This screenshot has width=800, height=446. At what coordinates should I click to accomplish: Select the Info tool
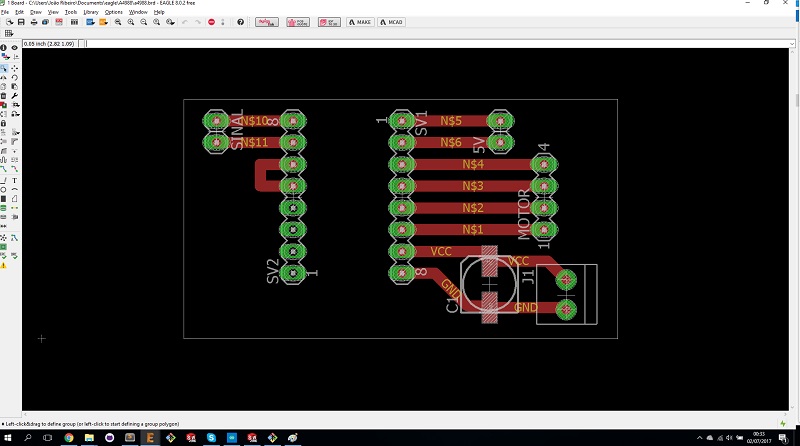[x=4, y=47]
